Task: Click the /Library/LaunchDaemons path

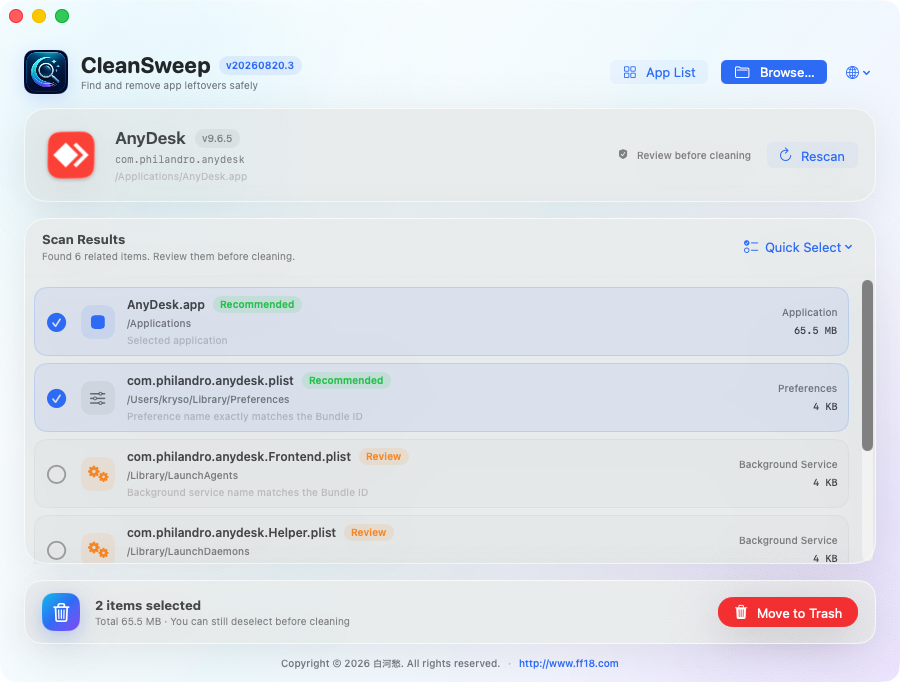Action: point(188,551)
